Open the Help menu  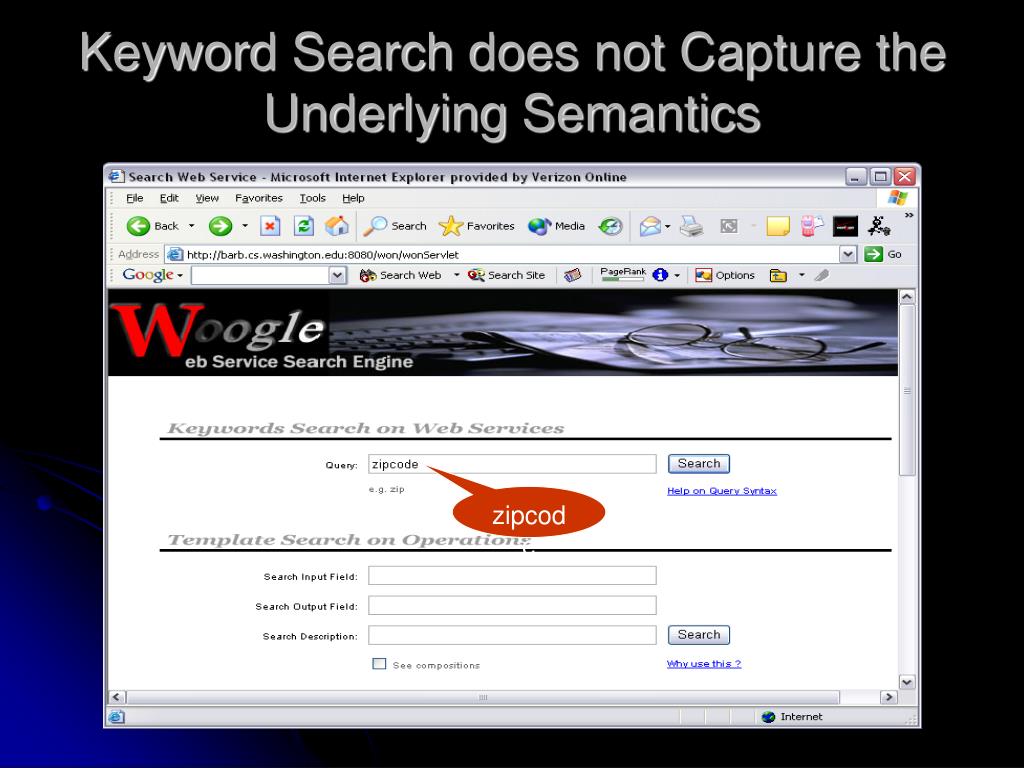(353, 198)
